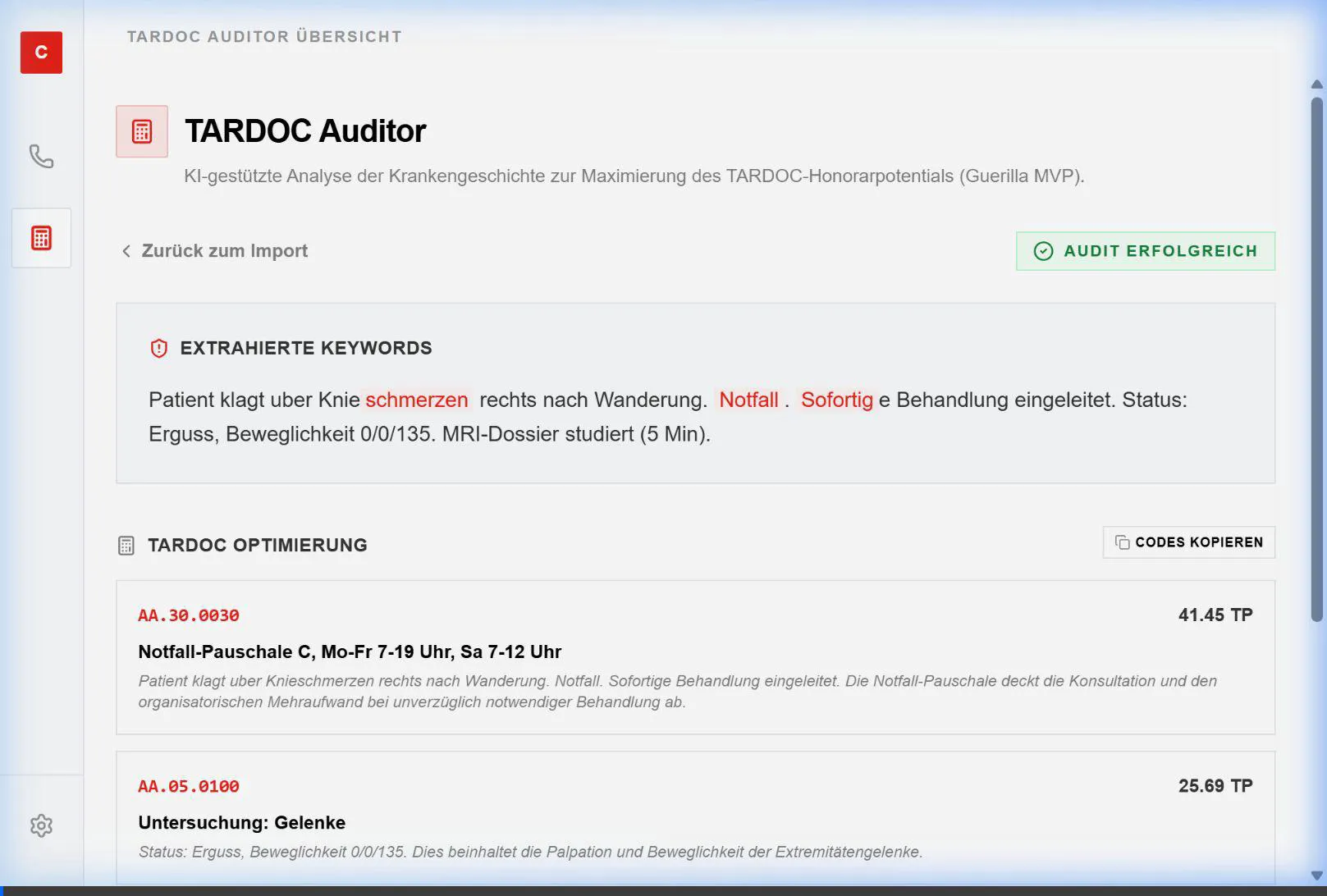Click the Zurück zum Import link
1327x896 pixels.
tap(224, 250)
